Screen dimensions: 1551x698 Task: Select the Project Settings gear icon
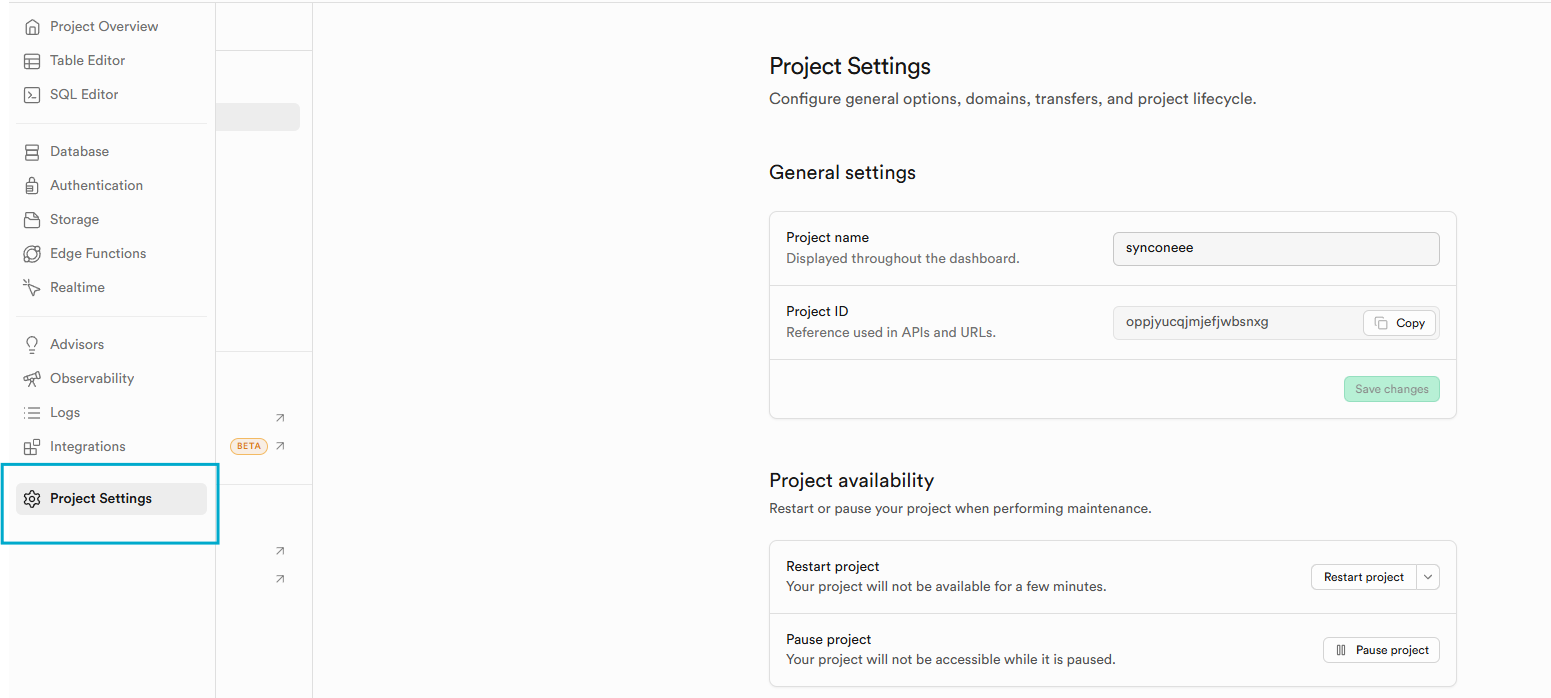33,498
